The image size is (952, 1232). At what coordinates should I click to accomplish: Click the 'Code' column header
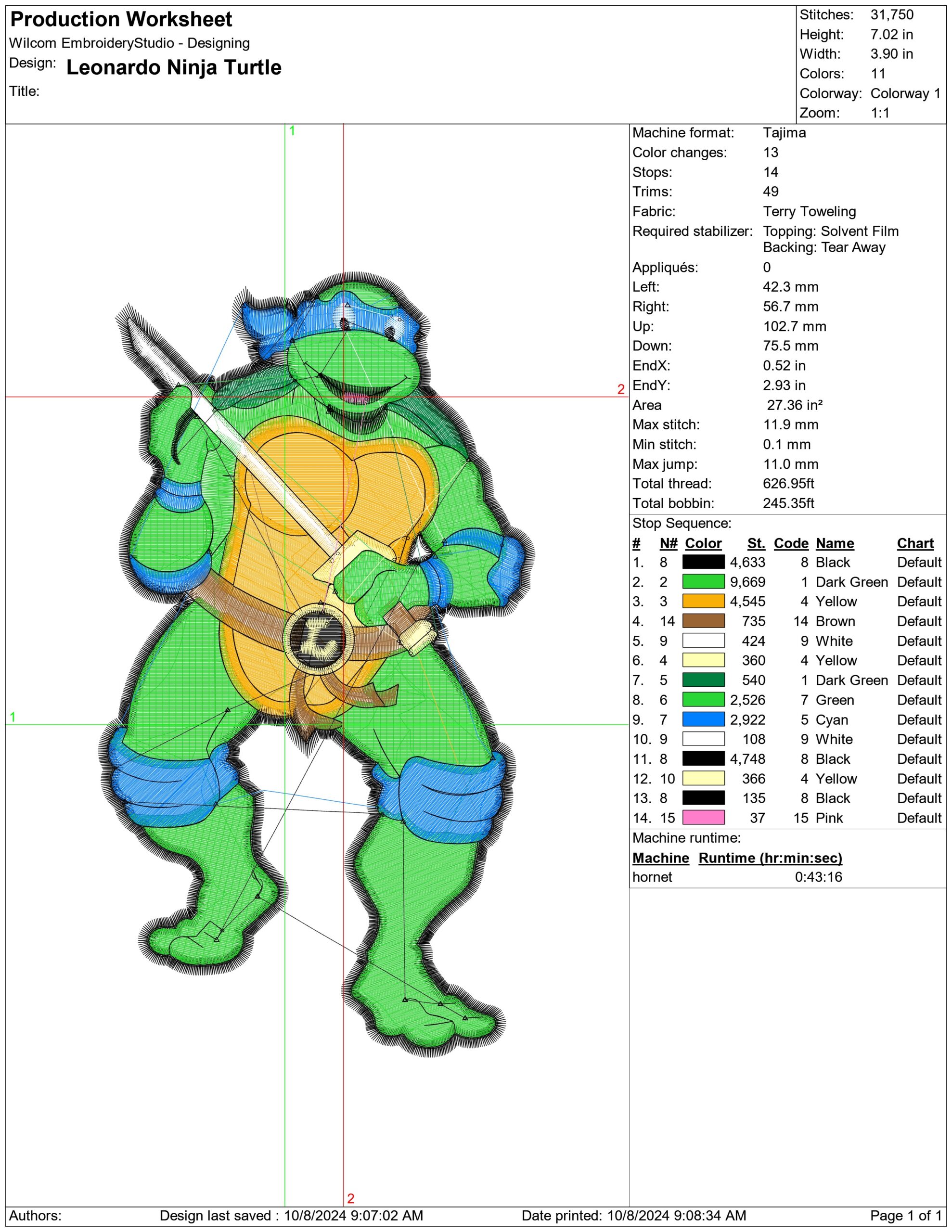coord(791,543)
